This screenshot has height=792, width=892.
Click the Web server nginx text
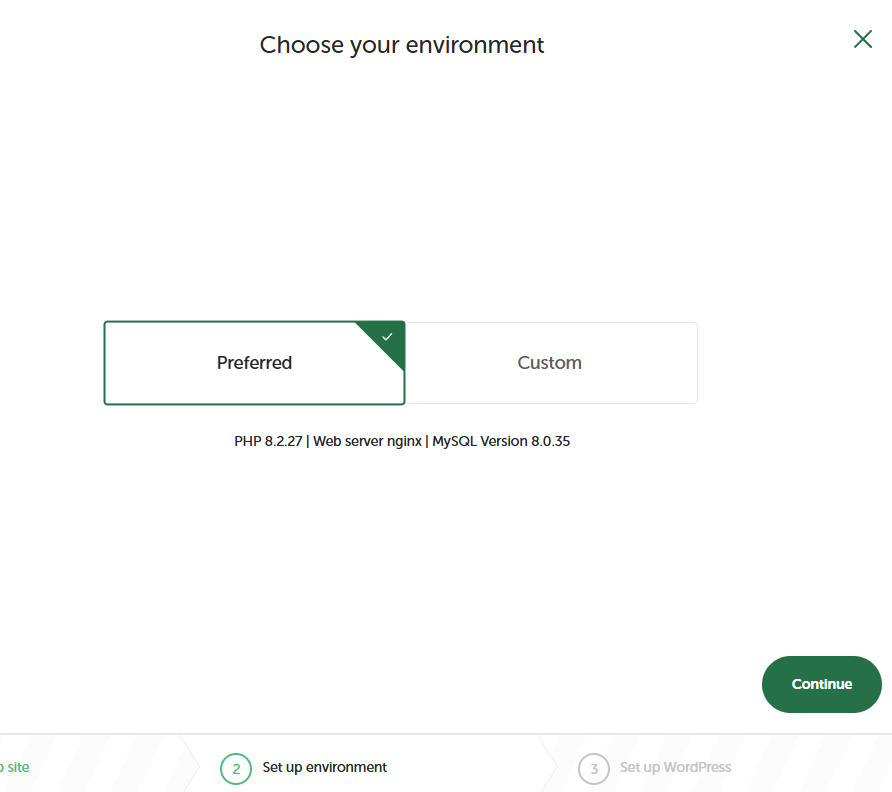(367, 441)
